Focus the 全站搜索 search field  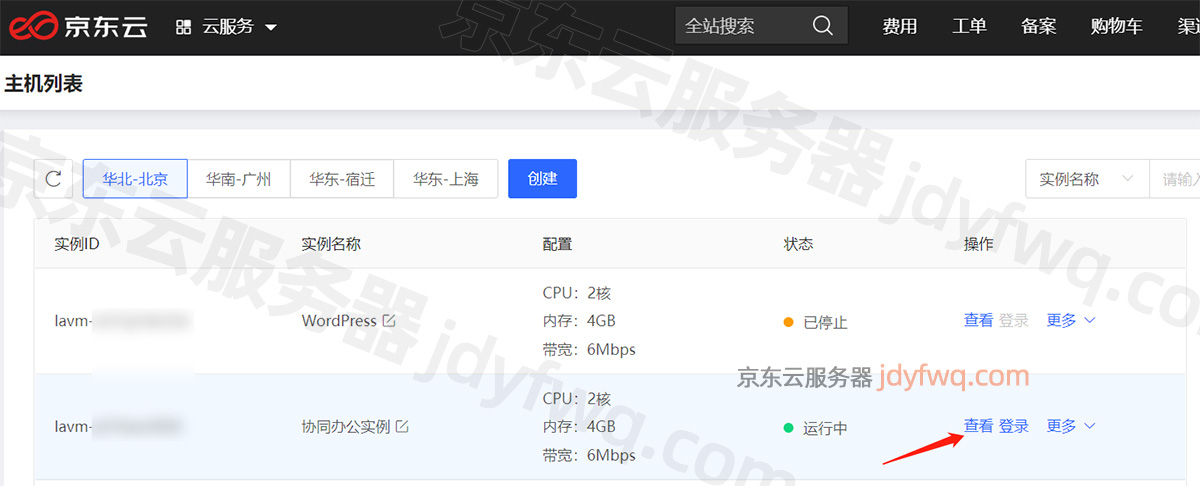[x=761, y=26]
